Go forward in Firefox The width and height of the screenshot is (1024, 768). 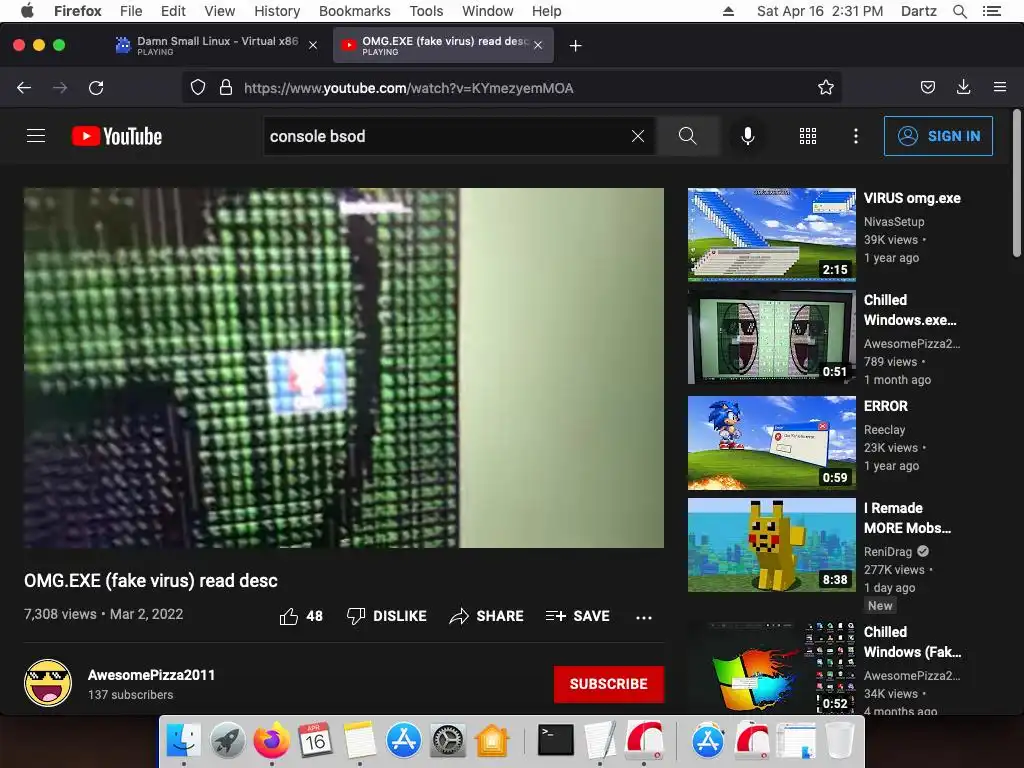pyautogui.click(x=60, y=88)
